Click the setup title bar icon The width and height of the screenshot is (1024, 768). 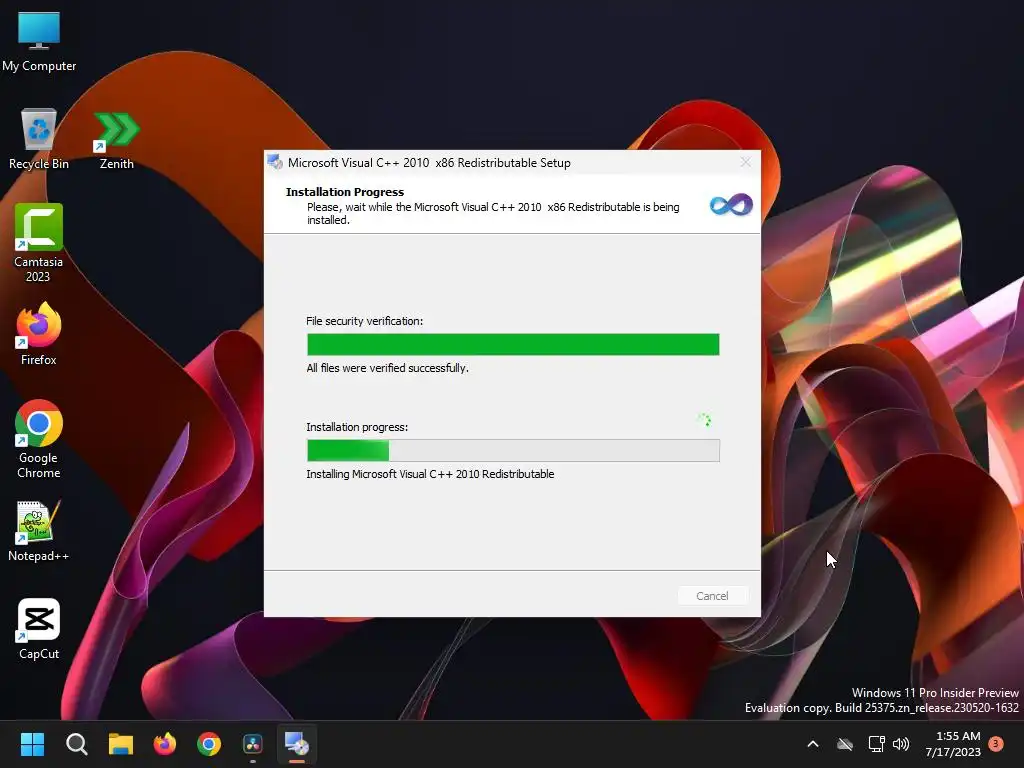tap(275, 162)
